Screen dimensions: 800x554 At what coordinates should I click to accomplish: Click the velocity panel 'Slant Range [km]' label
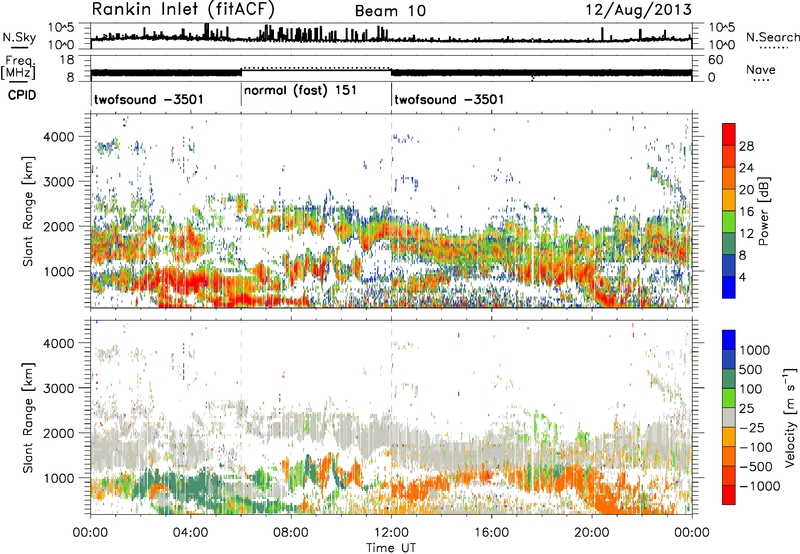click(x=28, y=417)
